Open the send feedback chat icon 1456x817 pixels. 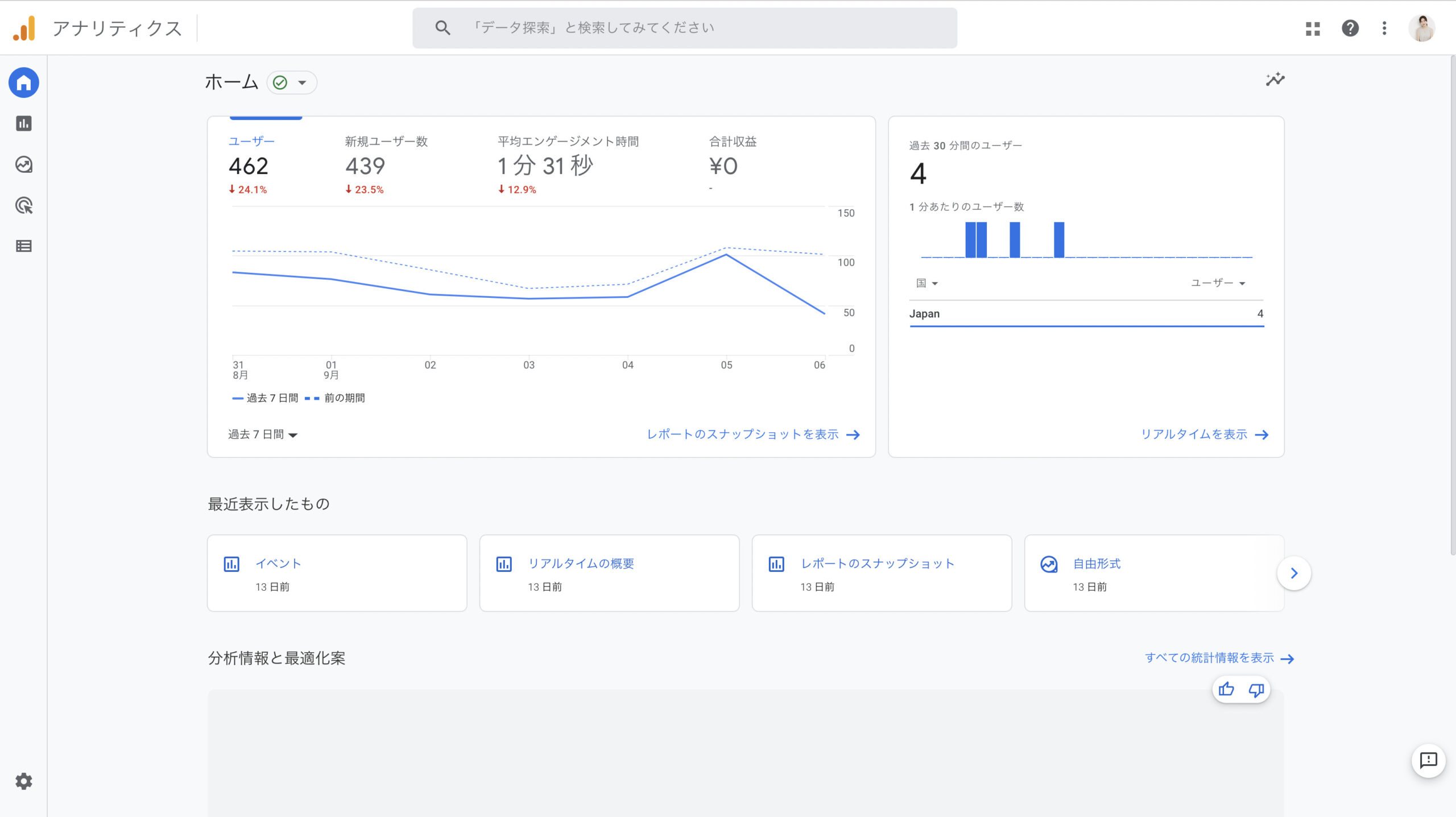tap(1429, 760)
